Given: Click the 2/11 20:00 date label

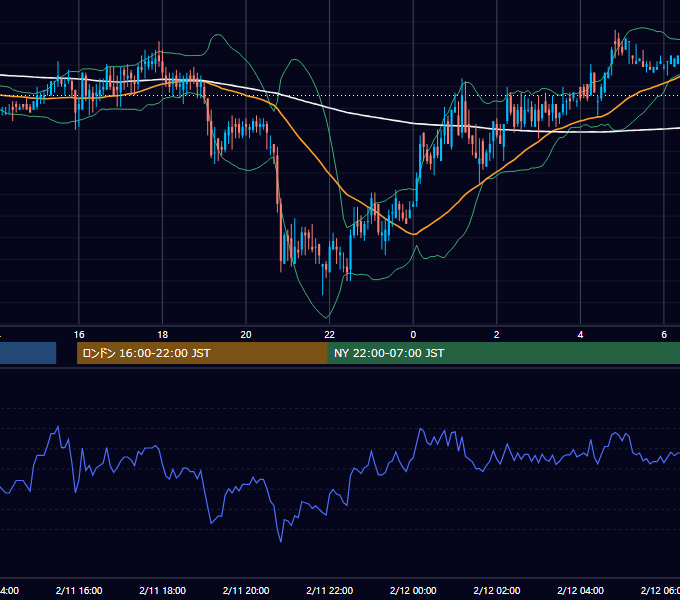Looking at the screenshot, I should point(246,590).
